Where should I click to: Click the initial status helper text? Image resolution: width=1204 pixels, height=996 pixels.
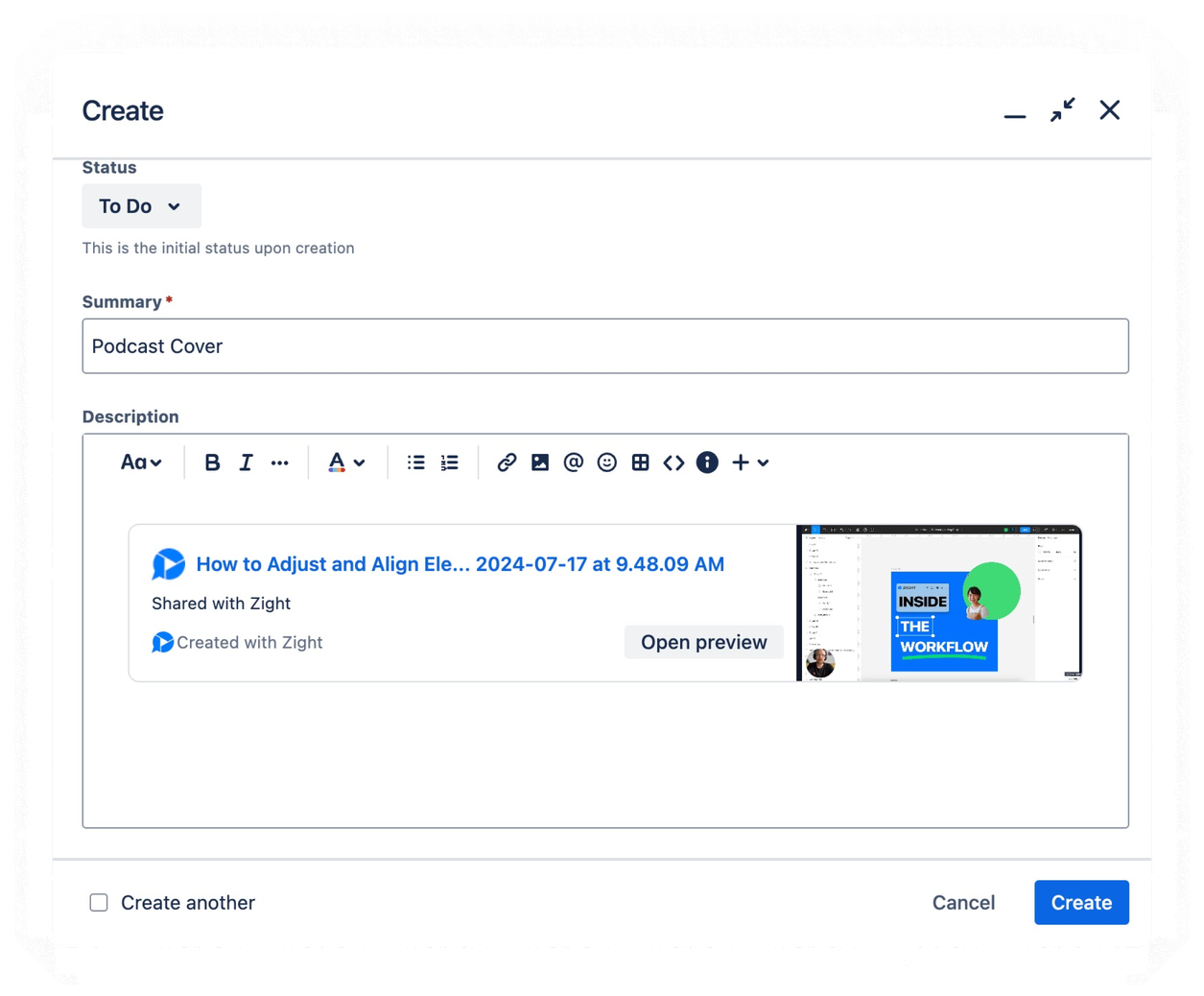219,248
